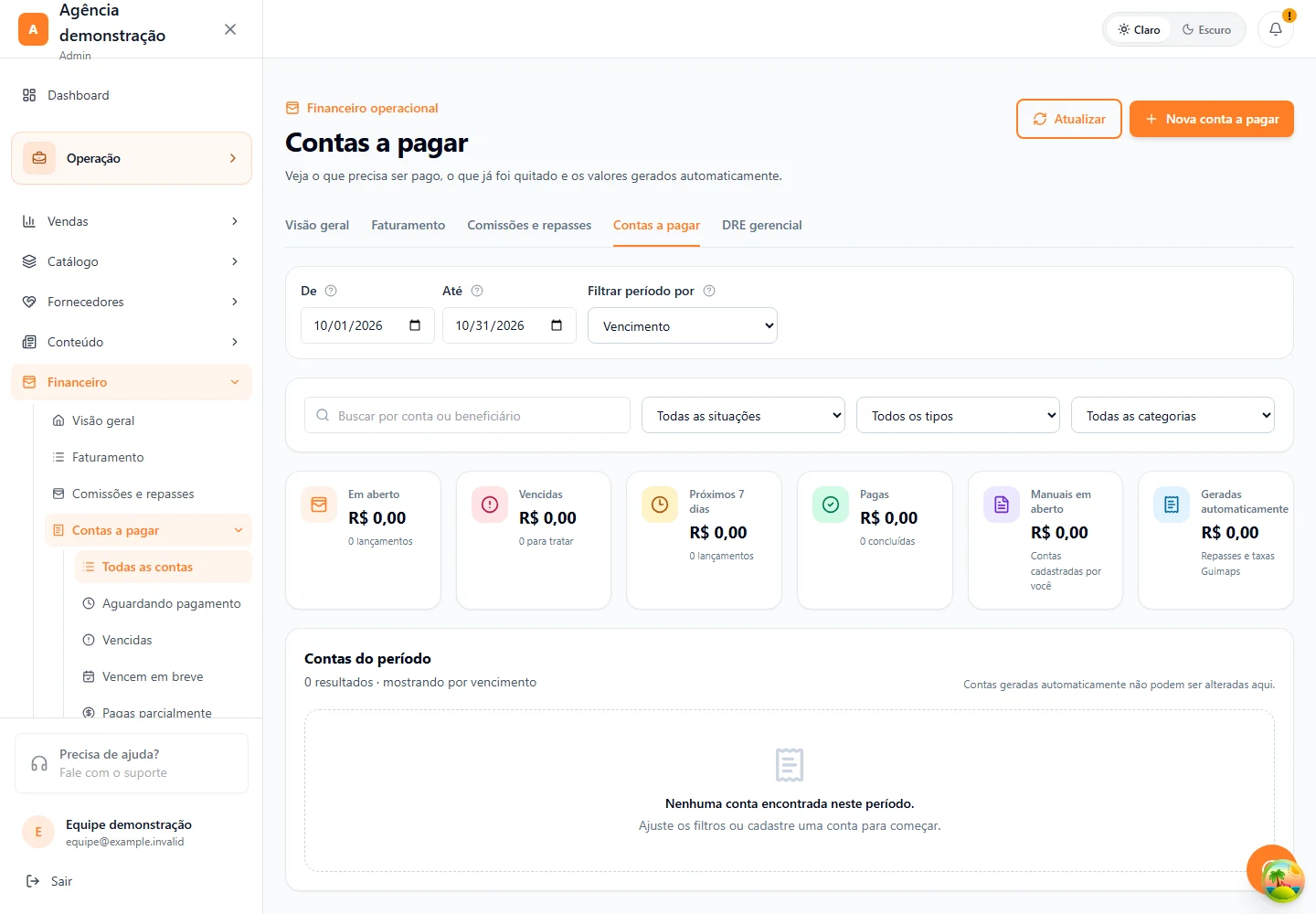This screenshot has width=1316, height=914.
Task: Click help icon beside Filtrar período por
Action: point(709,291)
